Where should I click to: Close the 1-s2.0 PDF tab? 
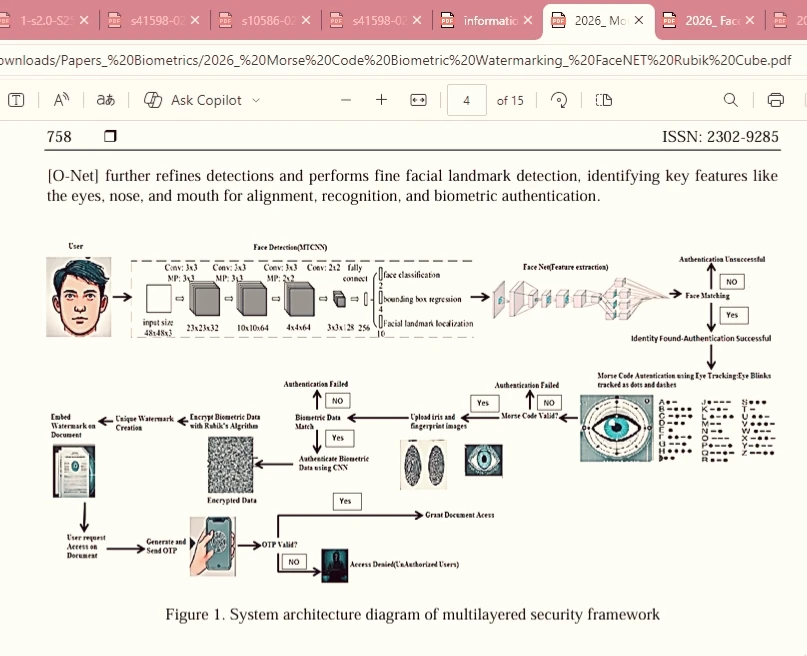(84, 20)
